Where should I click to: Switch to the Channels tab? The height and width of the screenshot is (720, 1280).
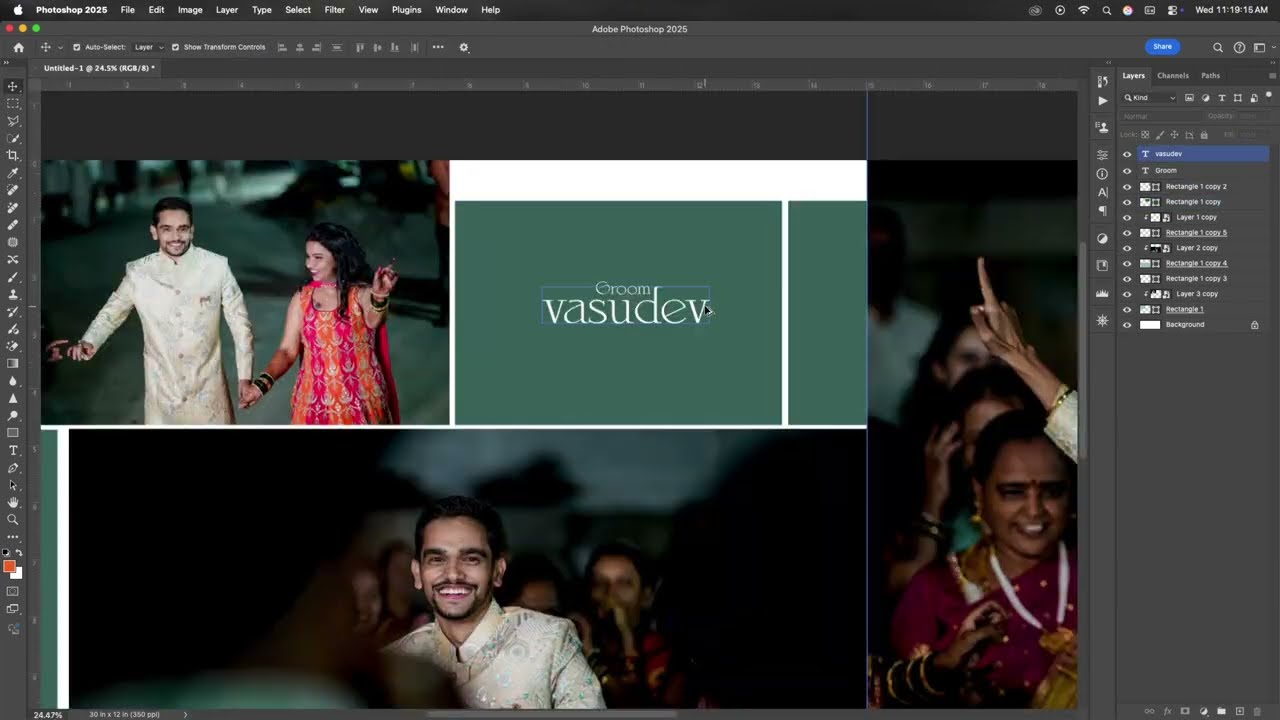click(x=1173, y=76)
